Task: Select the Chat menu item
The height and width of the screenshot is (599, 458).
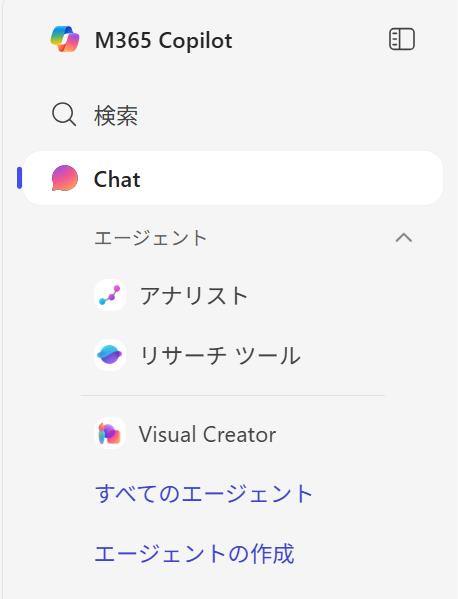Action: (x=233, y=178)
